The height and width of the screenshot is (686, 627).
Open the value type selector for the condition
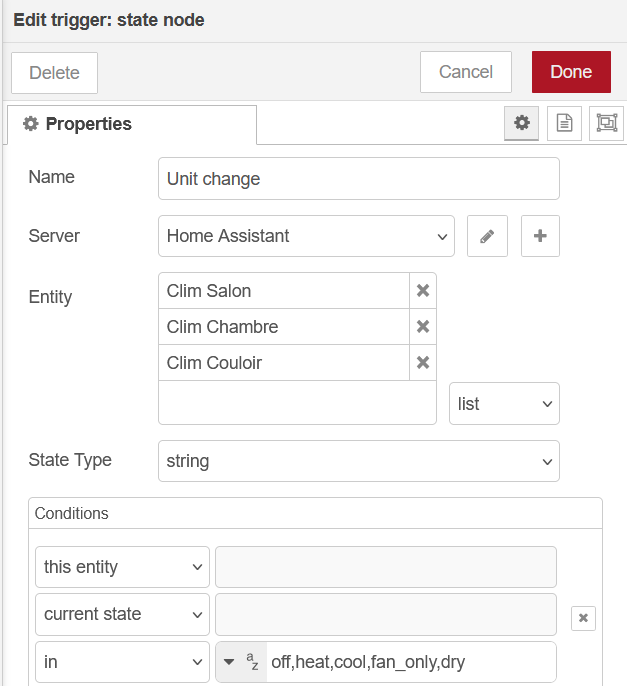coord(241,662)
